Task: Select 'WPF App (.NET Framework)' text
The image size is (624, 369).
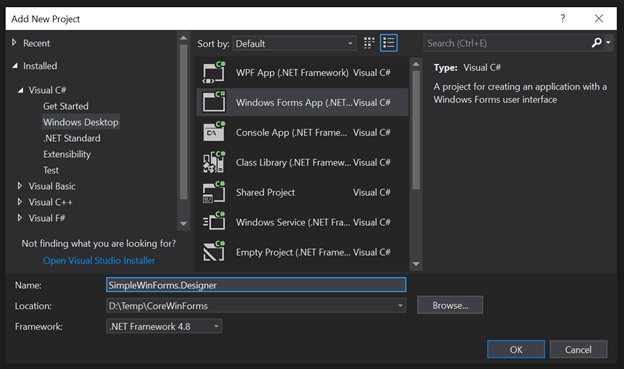Action: (292, 72)
